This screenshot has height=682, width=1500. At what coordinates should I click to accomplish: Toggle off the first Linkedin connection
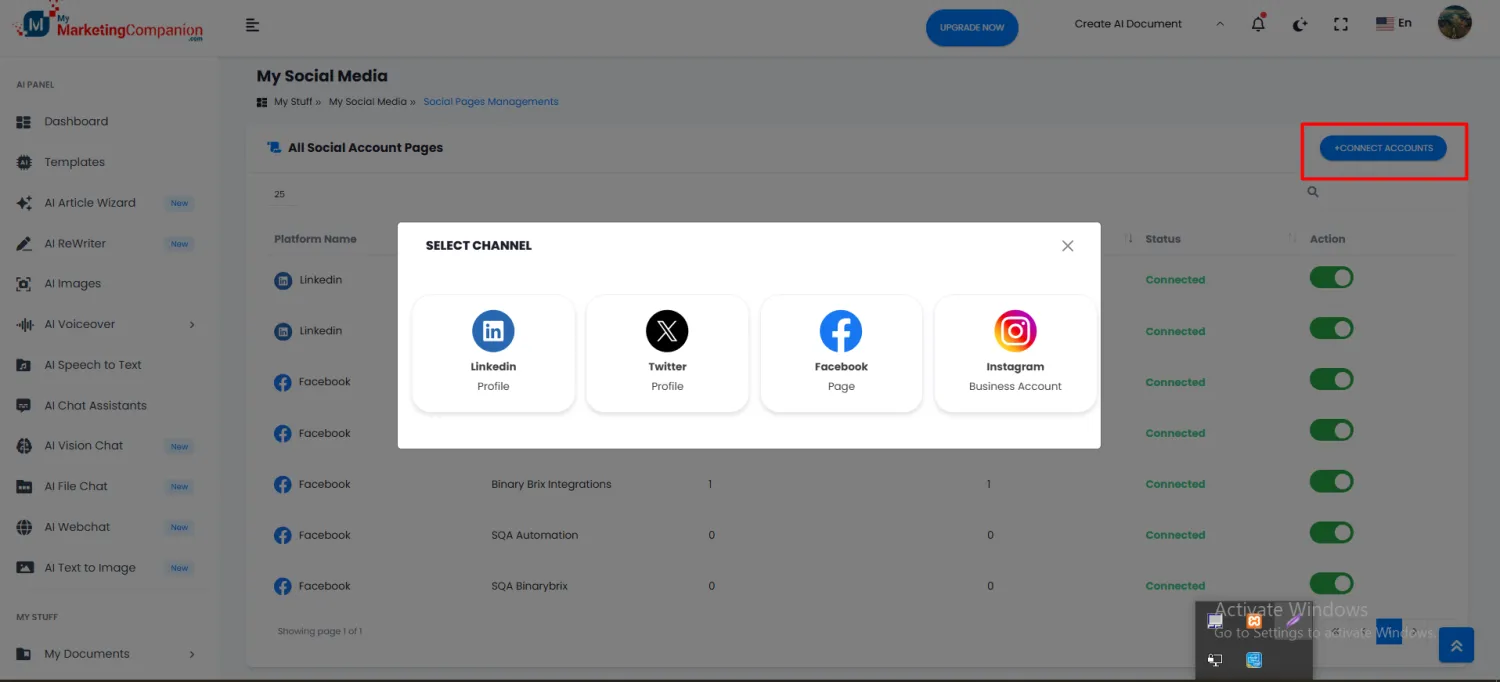click(1331, 278)
